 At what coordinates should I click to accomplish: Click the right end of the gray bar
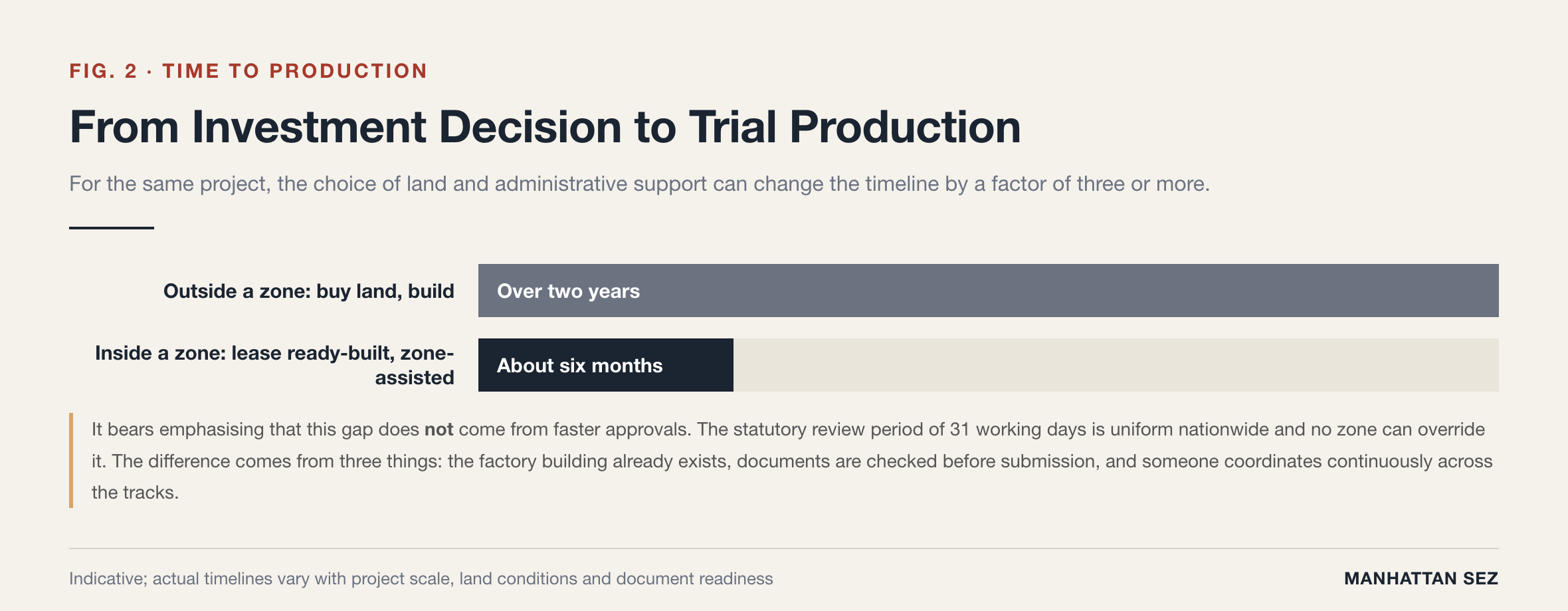1492,291
